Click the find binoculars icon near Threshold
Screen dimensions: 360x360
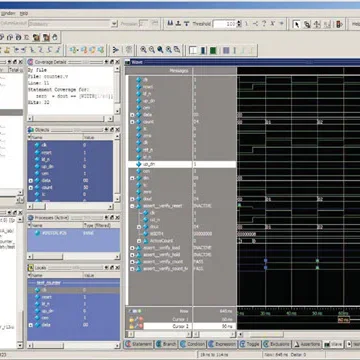tap(170, 24)
